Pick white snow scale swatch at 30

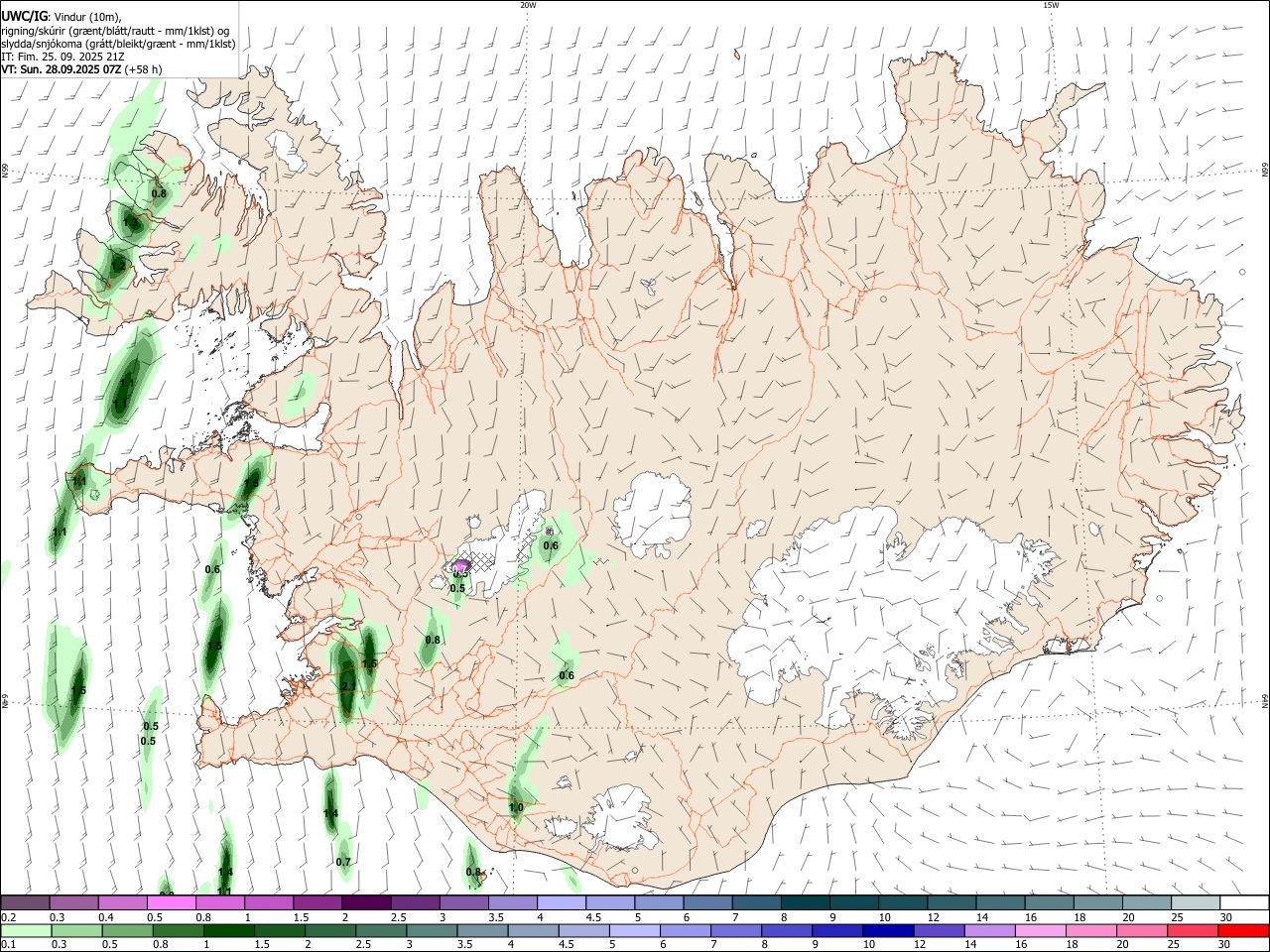[1244, 902]
